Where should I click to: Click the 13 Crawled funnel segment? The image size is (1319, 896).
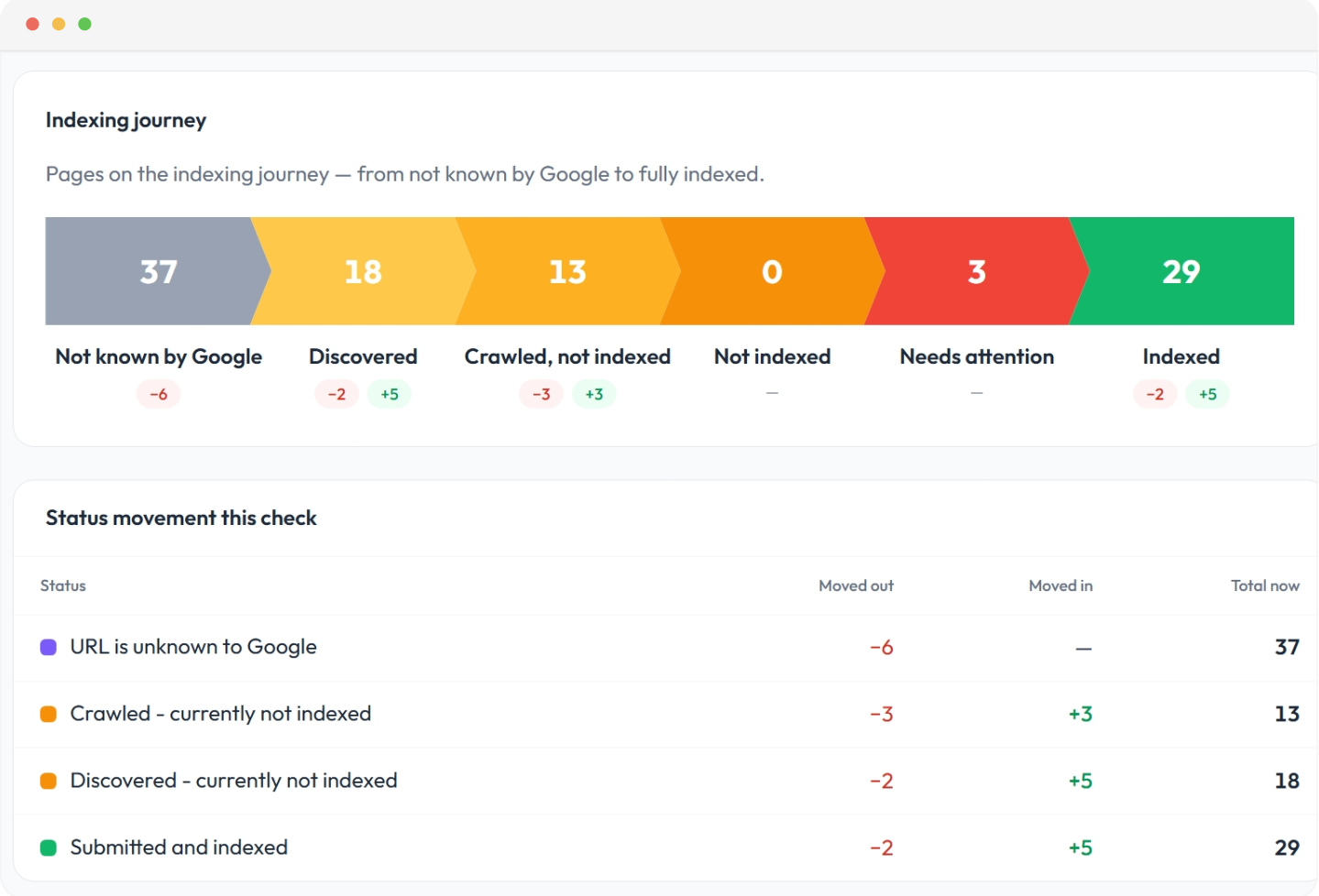click(x=567, y=271)
